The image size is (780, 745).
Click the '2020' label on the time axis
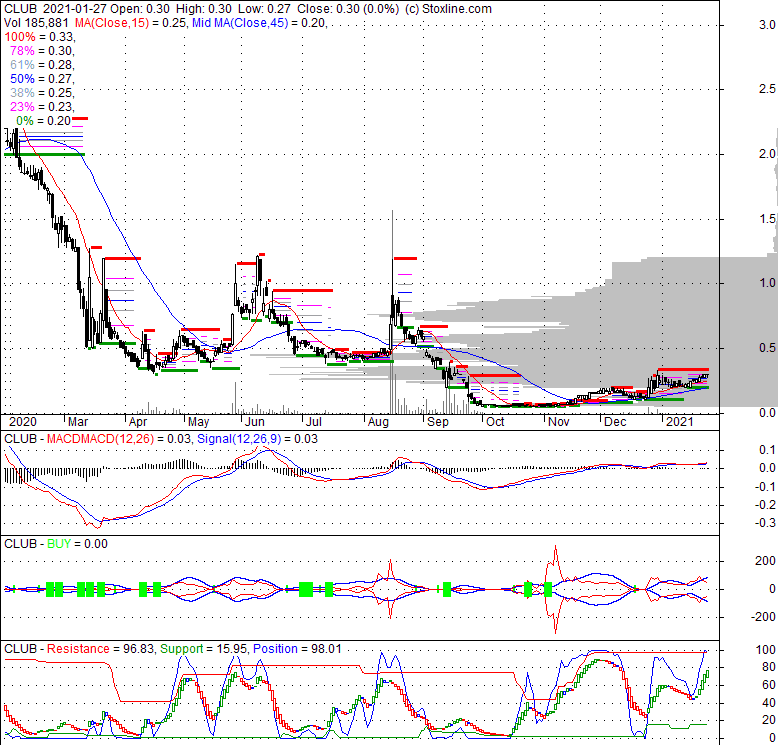[x=23, y=422]
